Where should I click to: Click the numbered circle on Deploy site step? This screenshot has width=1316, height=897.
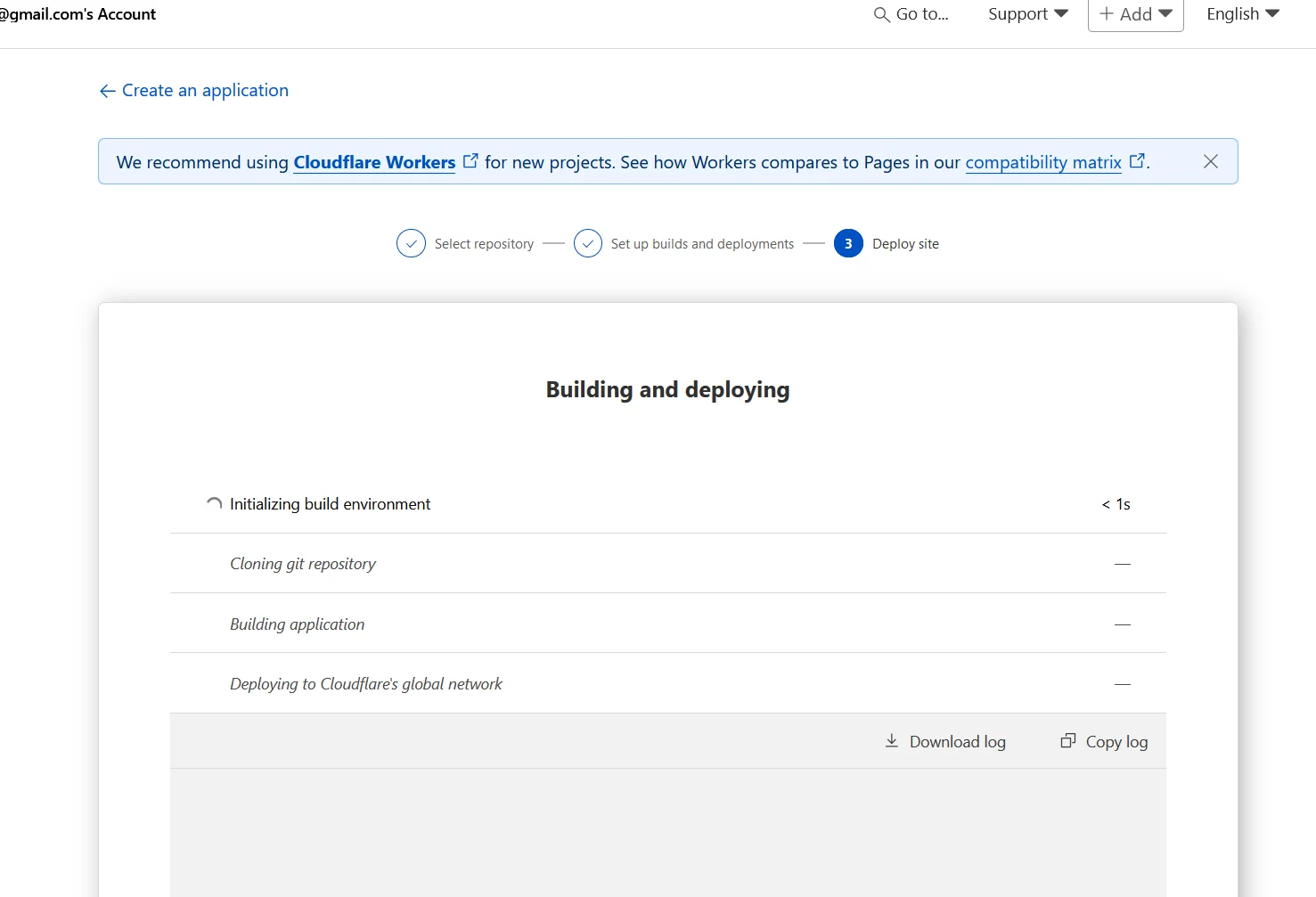[x=848, y=243]
